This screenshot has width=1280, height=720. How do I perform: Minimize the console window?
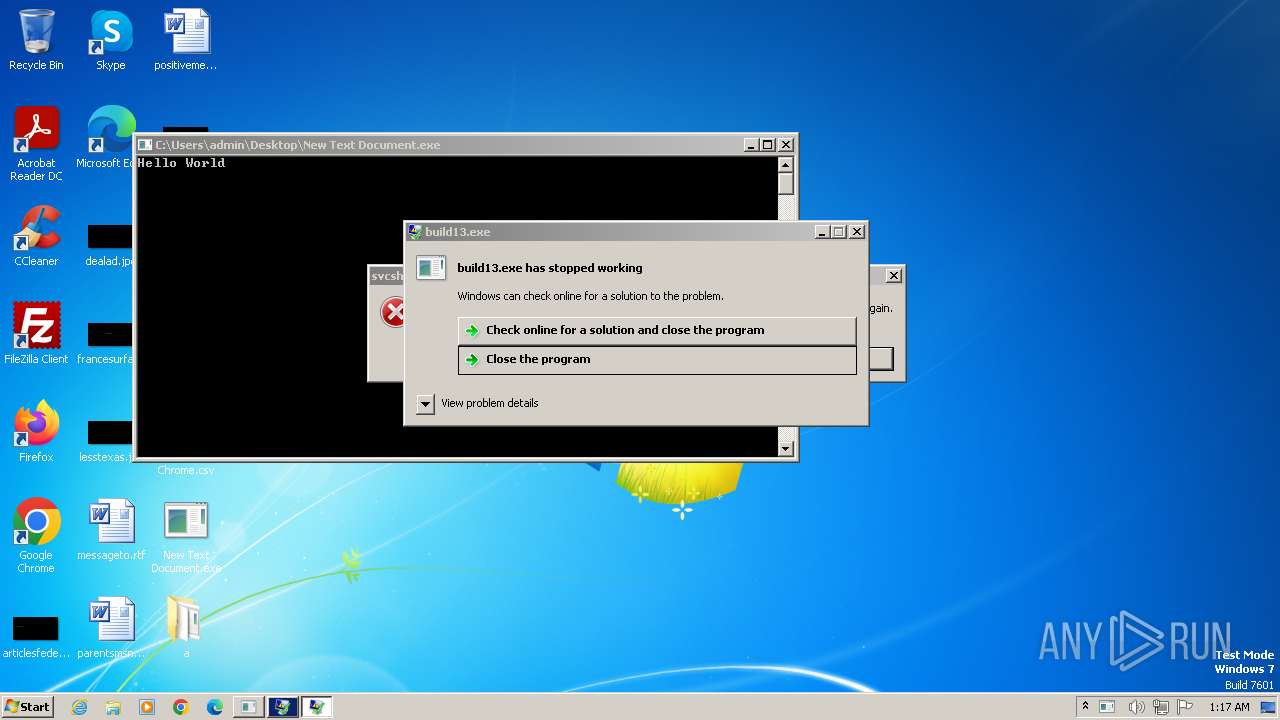(x=751, y=145)
